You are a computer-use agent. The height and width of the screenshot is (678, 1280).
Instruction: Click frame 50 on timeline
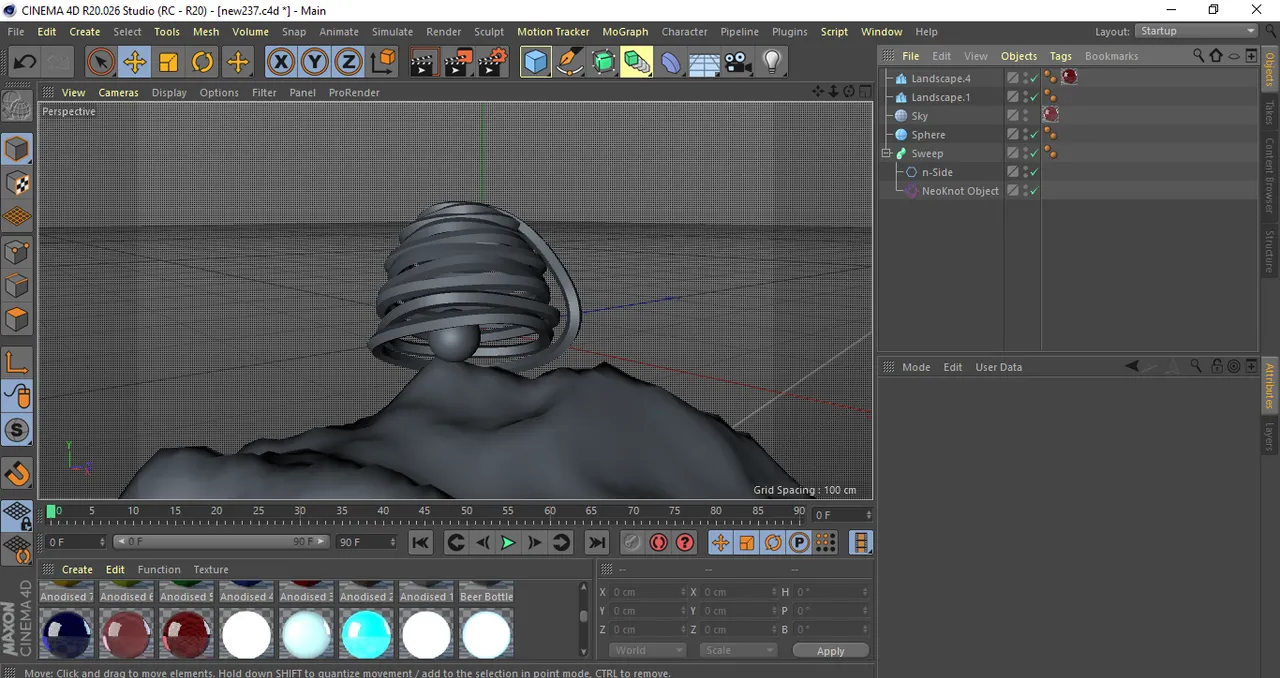click(508, 512)
